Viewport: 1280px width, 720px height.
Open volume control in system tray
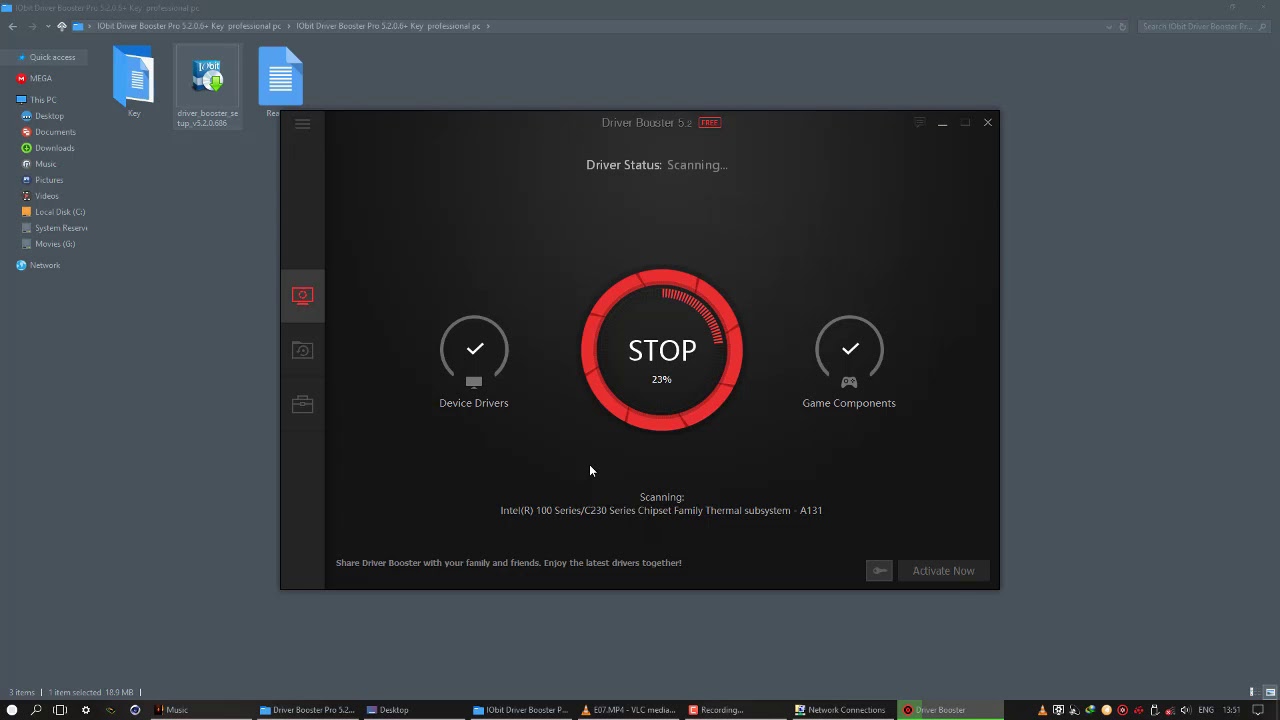click(1186, 710)
